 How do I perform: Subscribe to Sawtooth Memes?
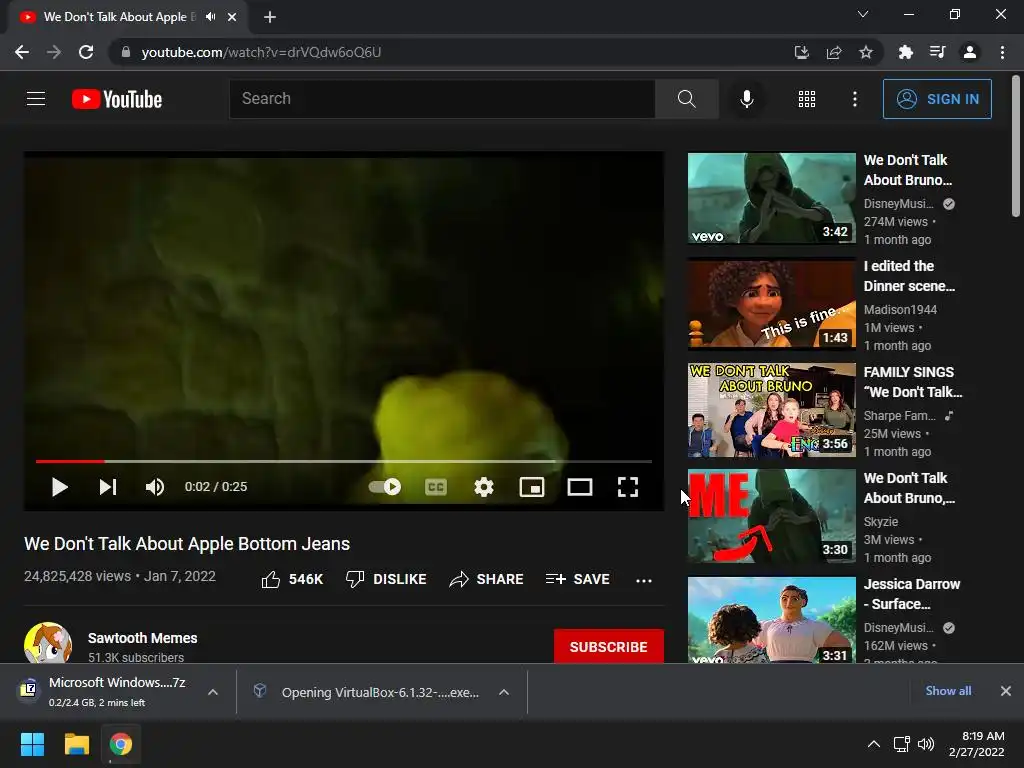pos(609,647)
